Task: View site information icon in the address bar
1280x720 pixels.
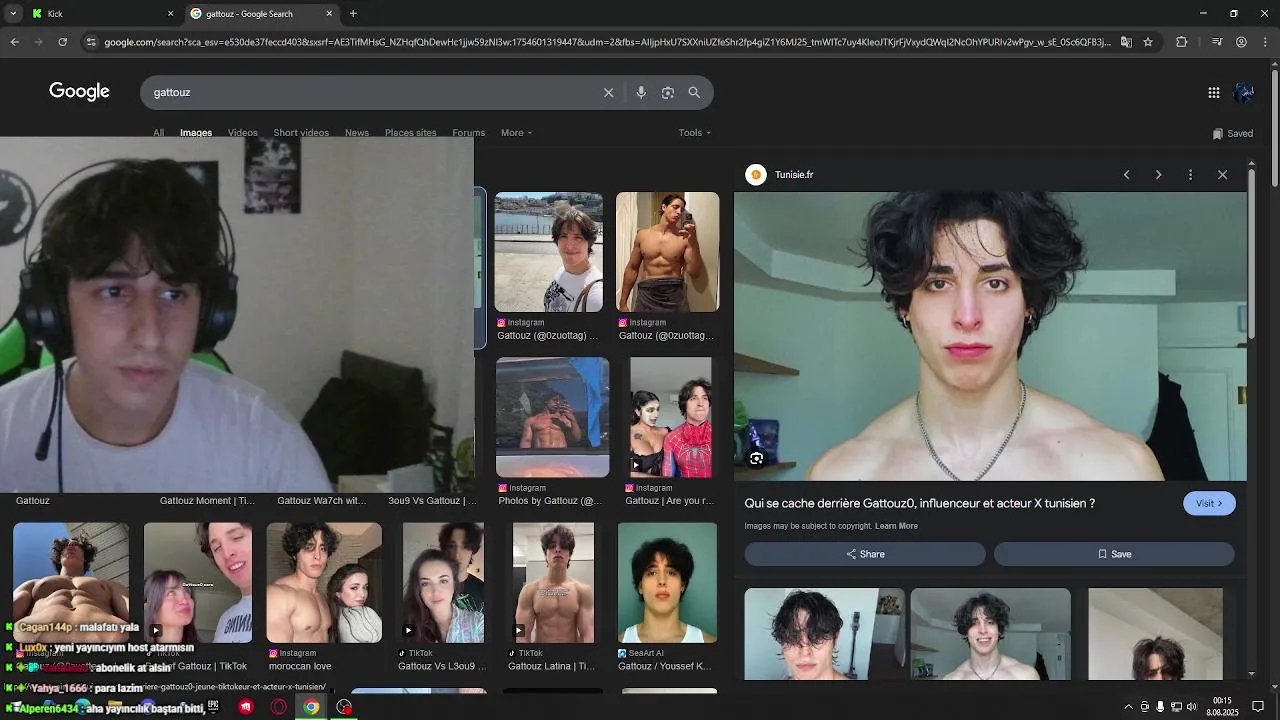Action: tap(91, 42)
